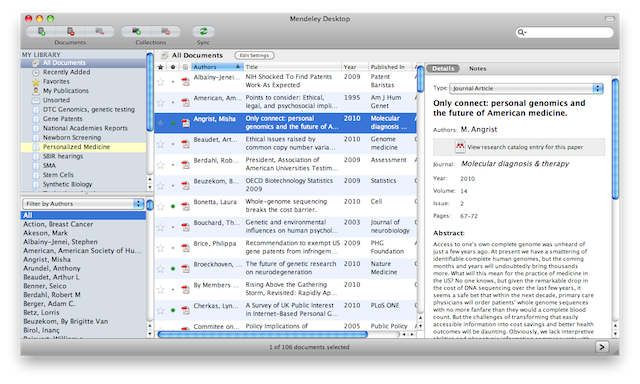Toggle favorite star for Brice, Philippa row
The image size is (640, 384).
point(160,248)
